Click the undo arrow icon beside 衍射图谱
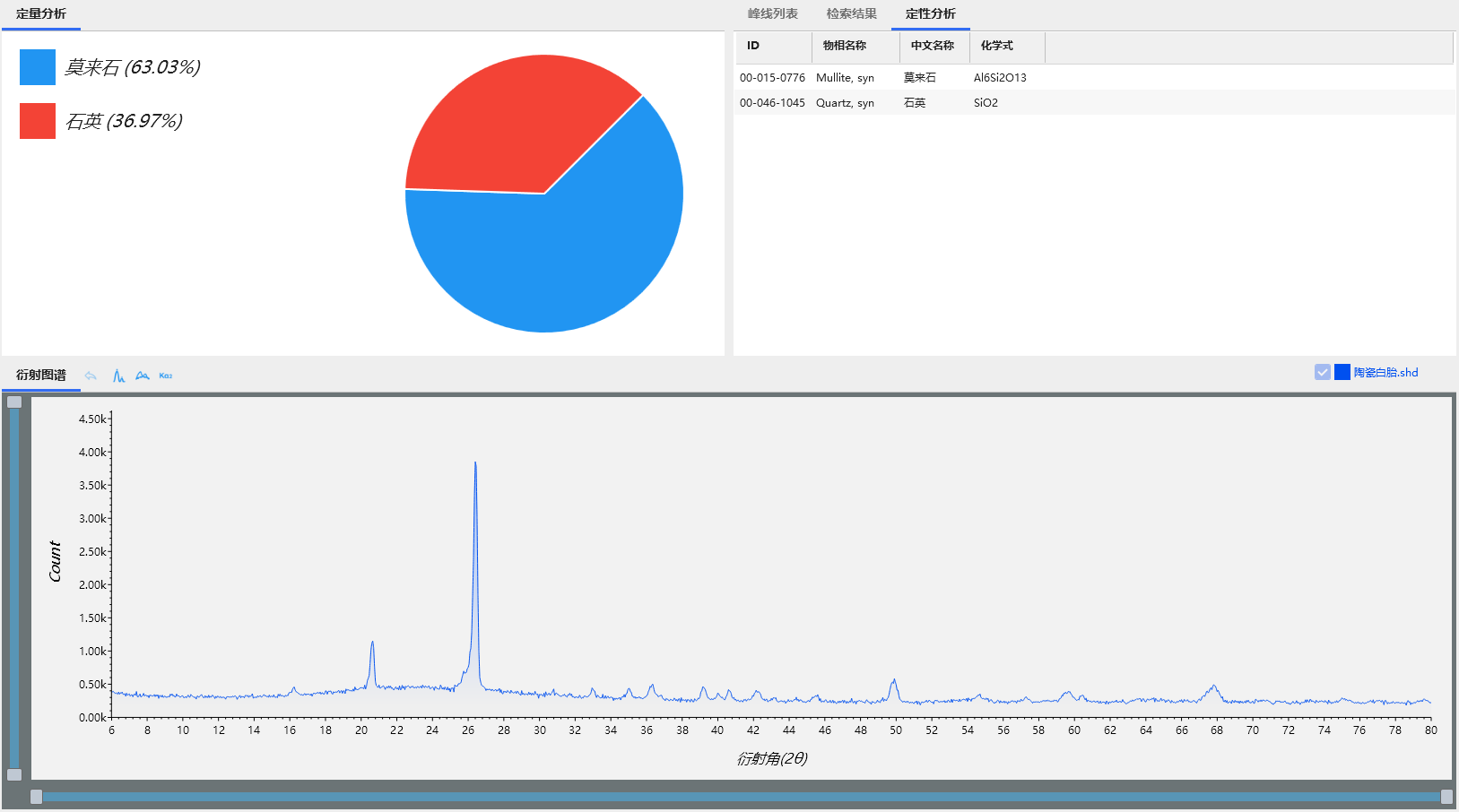 pos(91,376)
